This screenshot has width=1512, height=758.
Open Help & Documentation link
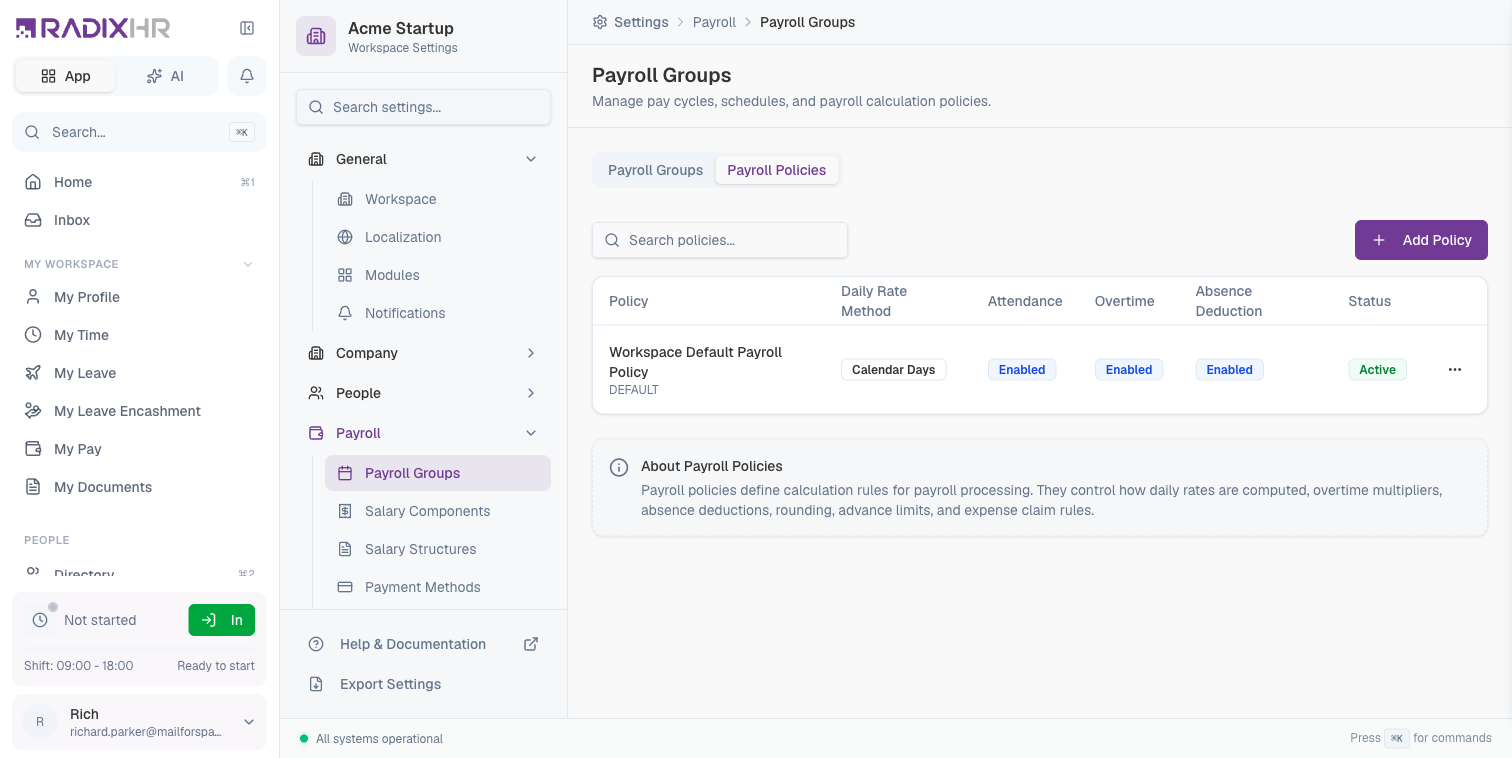[x=423, y=644]
